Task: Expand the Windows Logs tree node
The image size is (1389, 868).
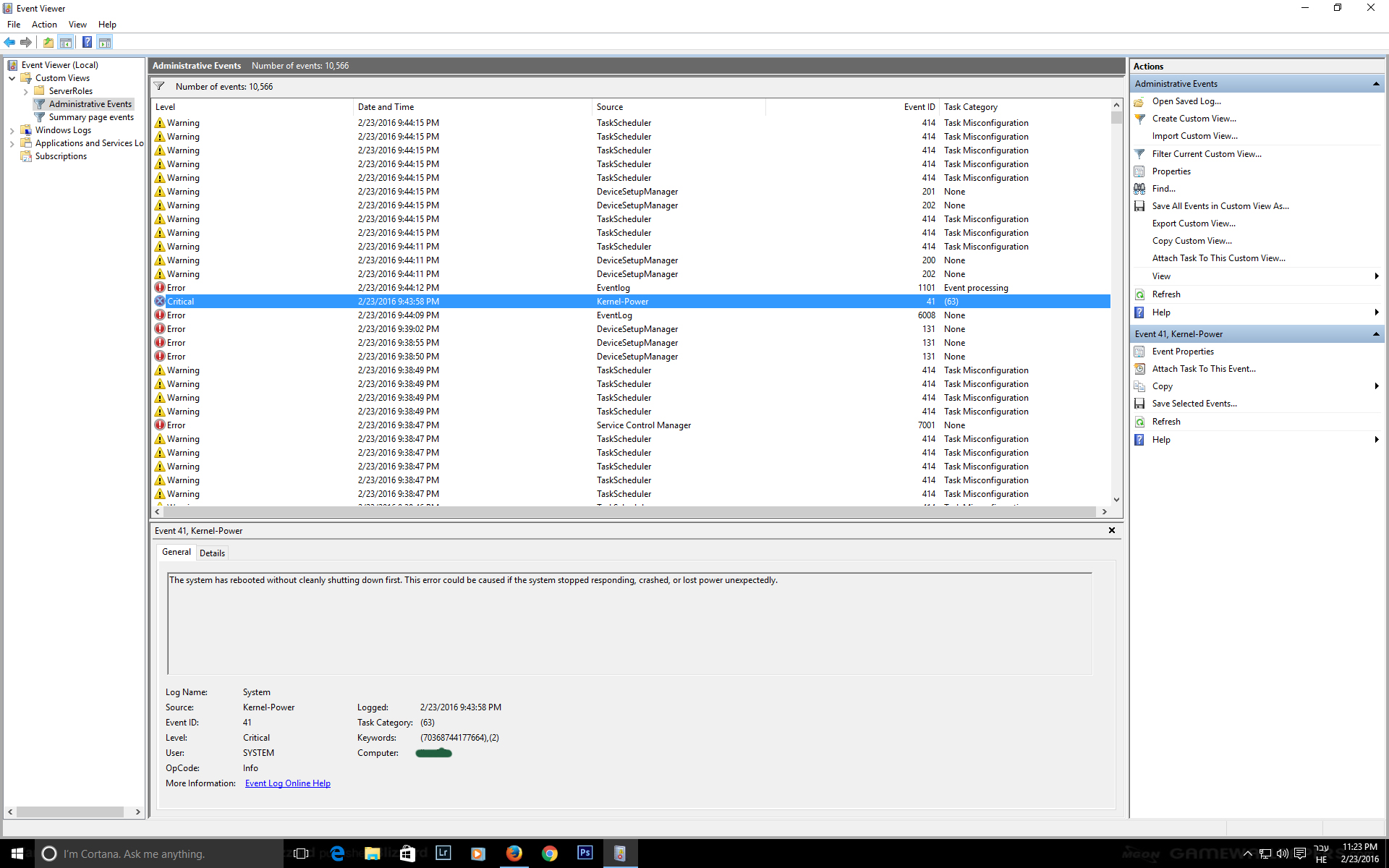Action: coord(12,131)
